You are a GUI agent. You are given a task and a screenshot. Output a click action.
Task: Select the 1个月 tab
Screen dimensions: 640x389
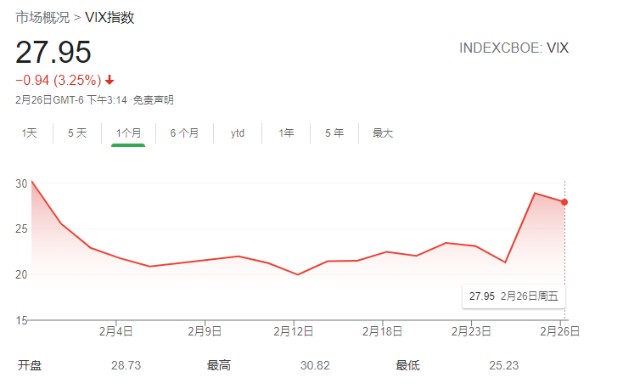tap(128, 133)
